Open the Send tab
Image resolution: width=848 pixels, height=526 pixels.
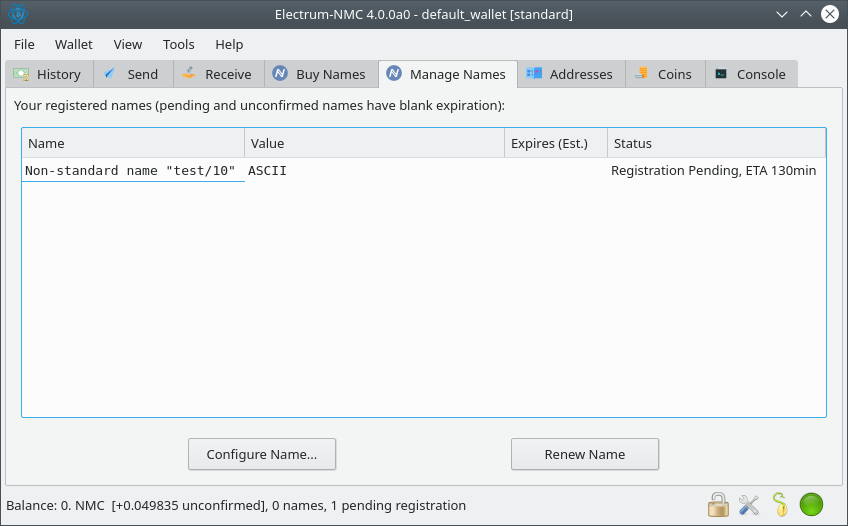(133, 74)
